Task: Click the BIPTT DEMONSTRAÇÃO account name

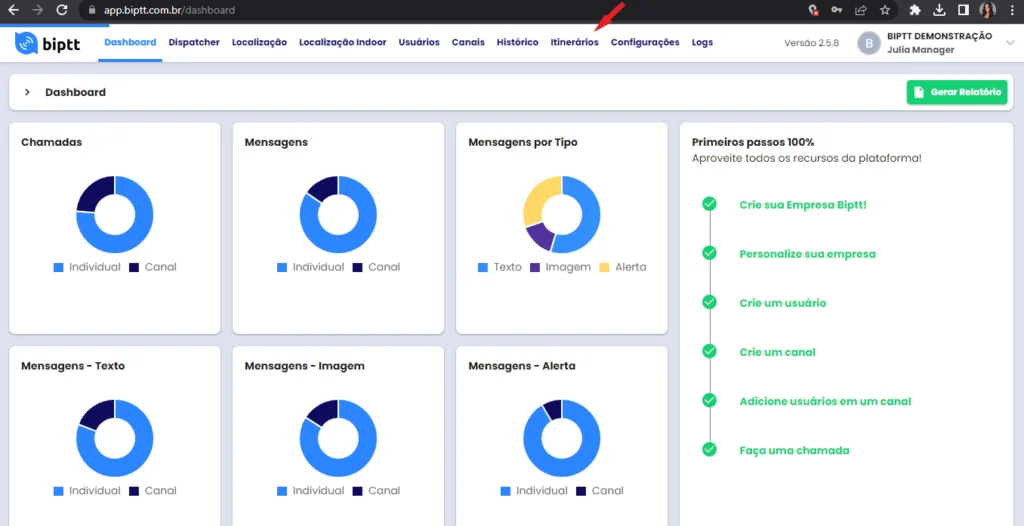Action: (939, 36)
